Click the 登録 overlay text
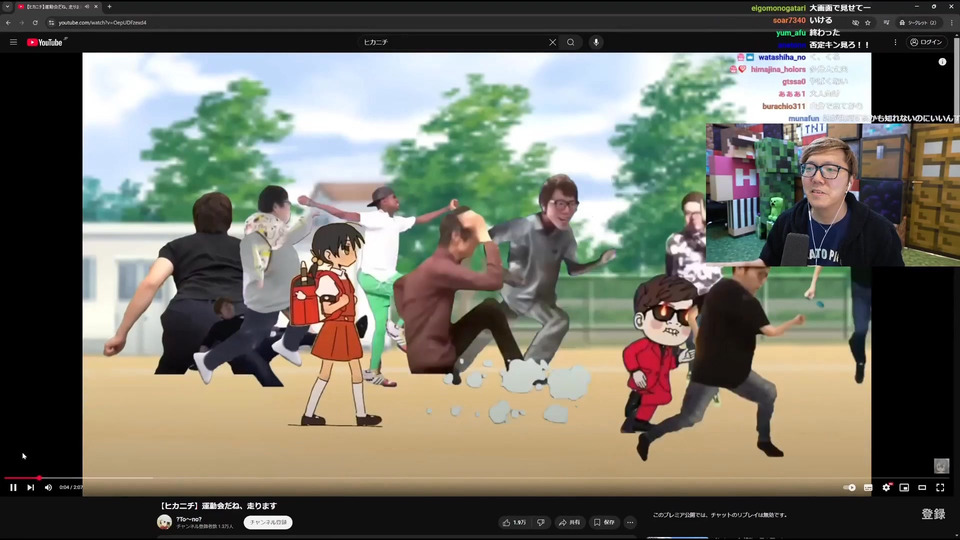Image resolution: width=960 pixels, height=540 pixels. coord(934,514)
